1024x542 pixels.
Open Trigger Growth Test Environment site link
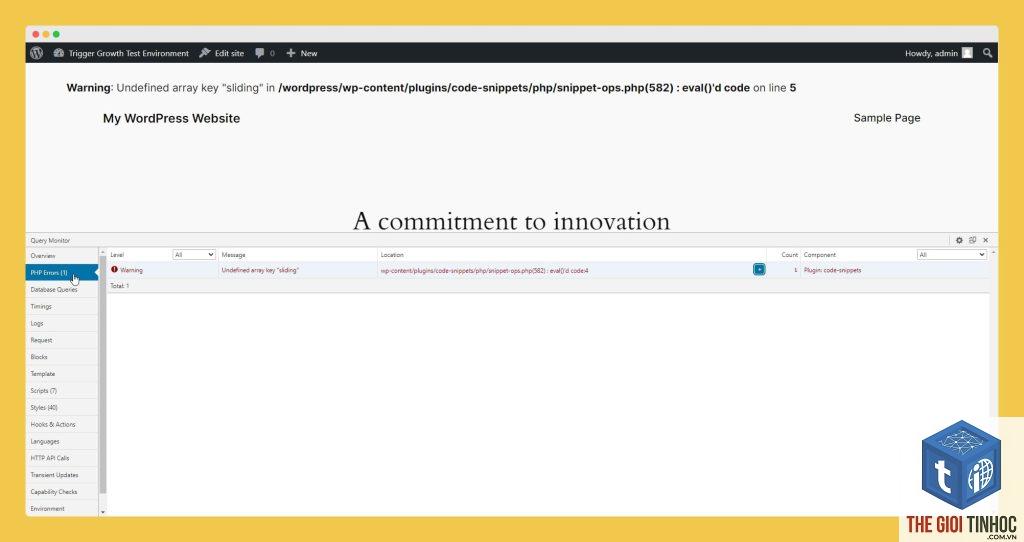(129, 54)
